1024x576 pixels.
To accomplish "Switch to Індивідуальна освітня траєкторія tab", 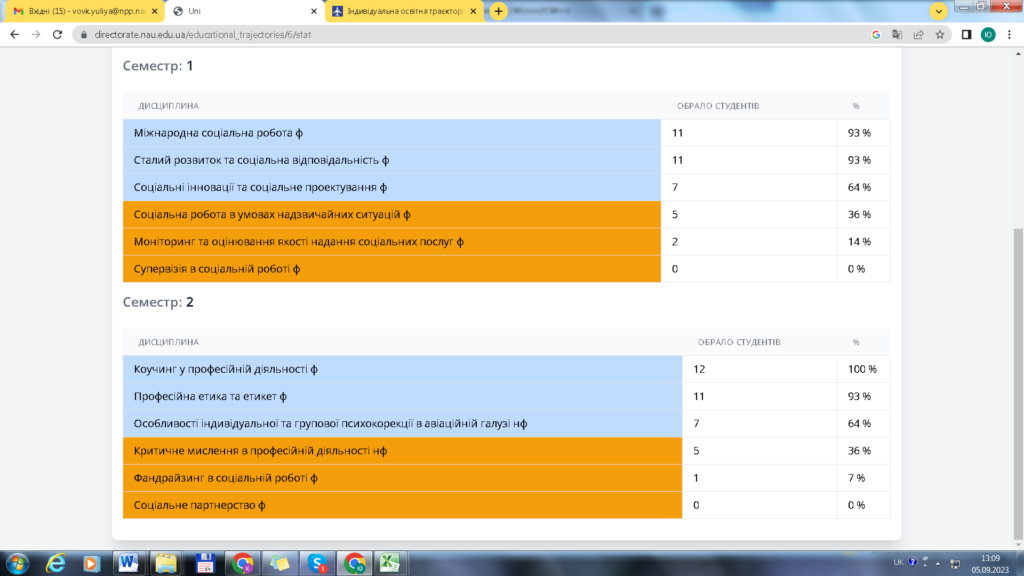I will 405,11.
